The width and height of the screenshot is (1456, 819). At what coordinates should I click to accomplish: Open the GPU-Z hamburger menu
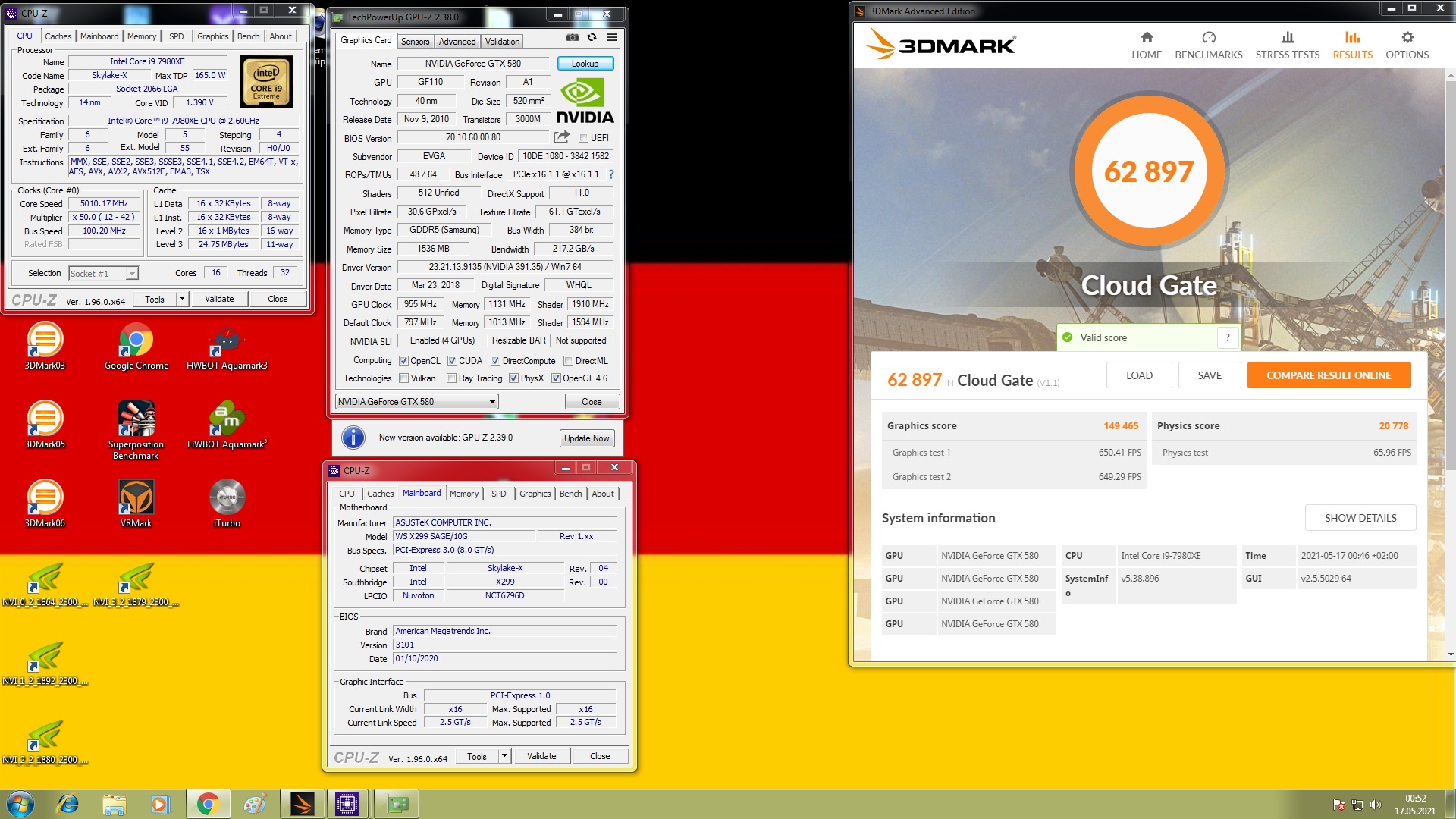611,37
